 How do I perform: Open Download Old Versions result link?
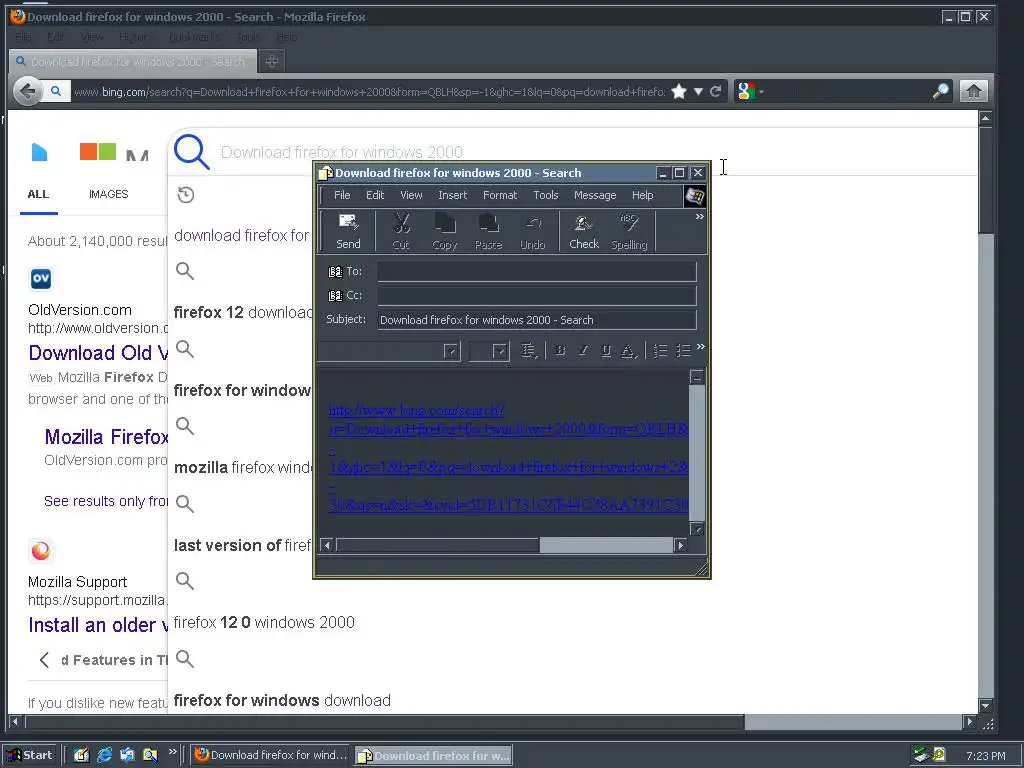click(x=98, y=353)
